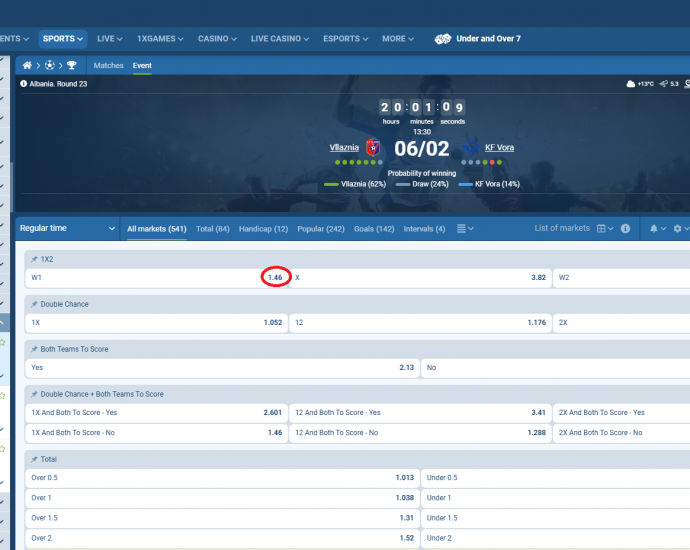690x550 pixels.
Task: Select the Under 0.5 outcome
Action: tap(556, 478)
